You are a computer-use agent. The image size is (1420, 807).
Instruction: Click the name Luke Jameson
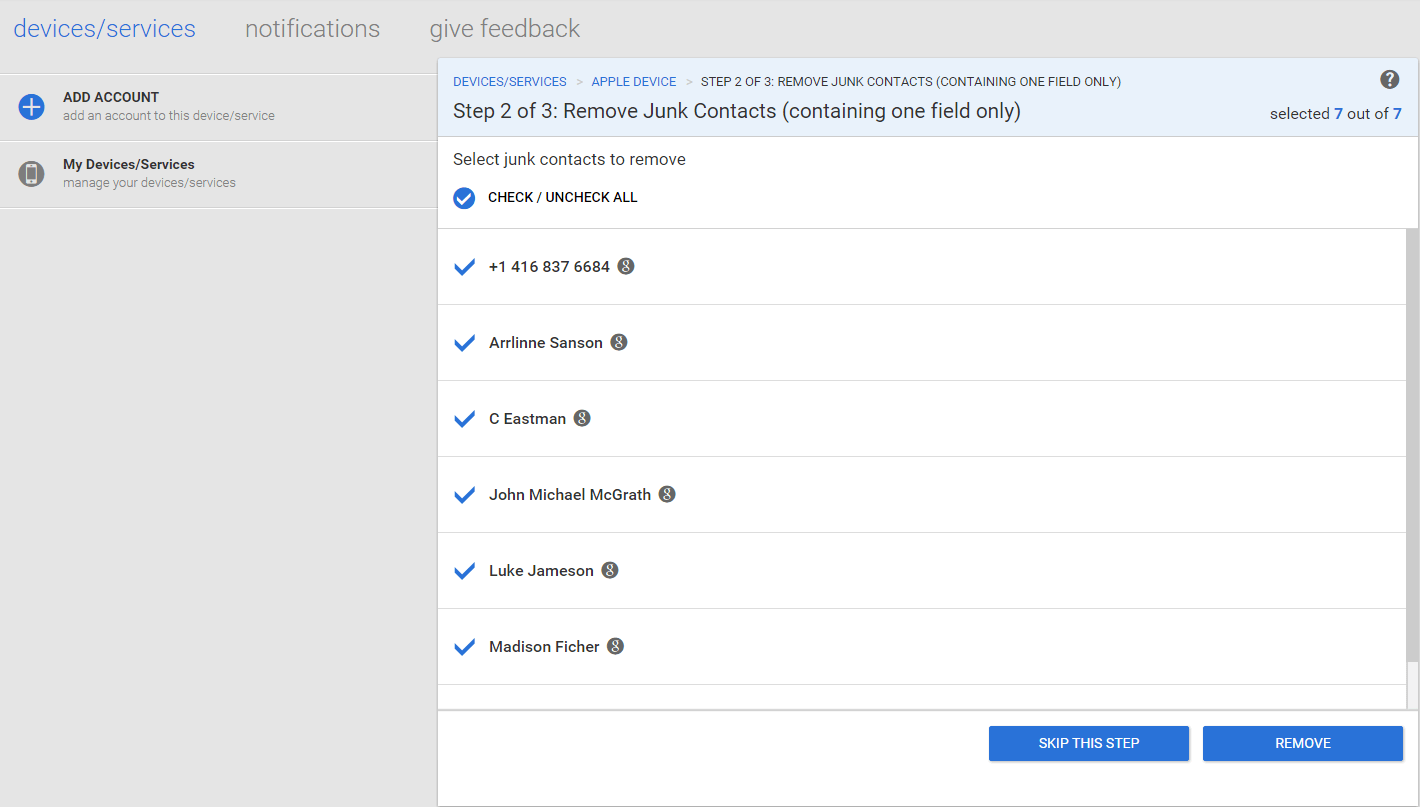pos(541,570)
